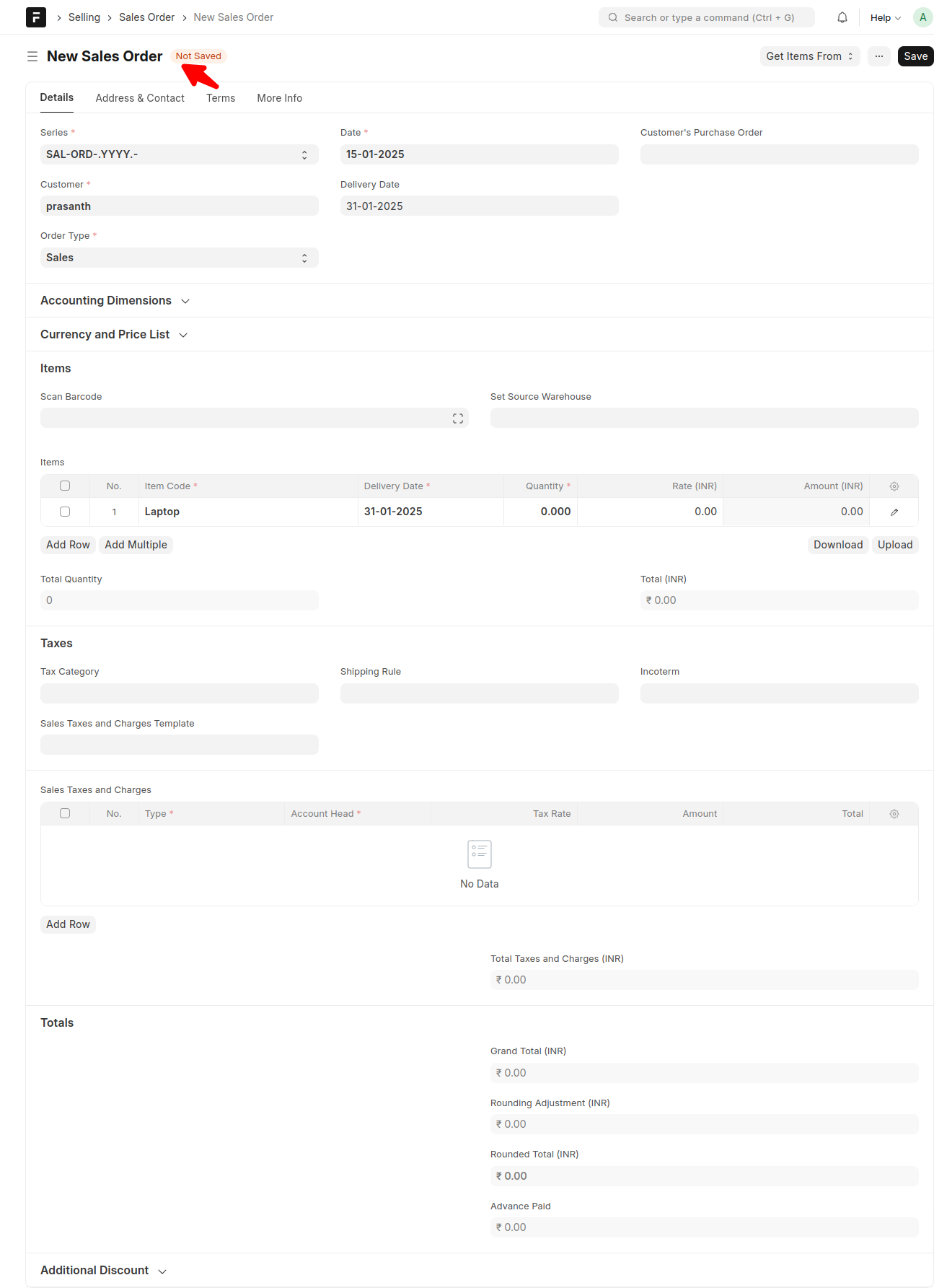Open Items table settings gear

[894, 486]
